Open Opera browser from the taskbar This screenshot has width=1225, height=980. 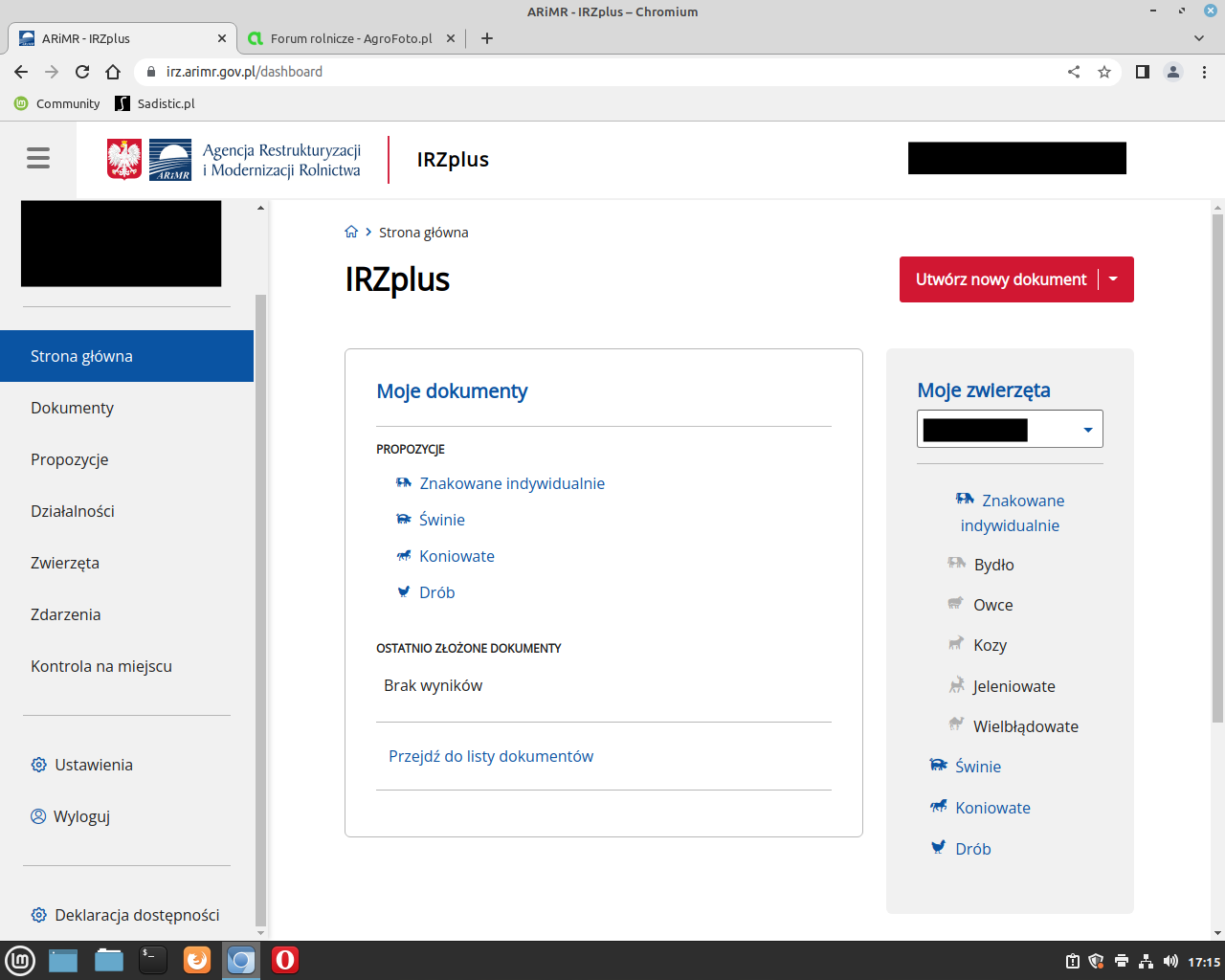click(x=285, y=960)
